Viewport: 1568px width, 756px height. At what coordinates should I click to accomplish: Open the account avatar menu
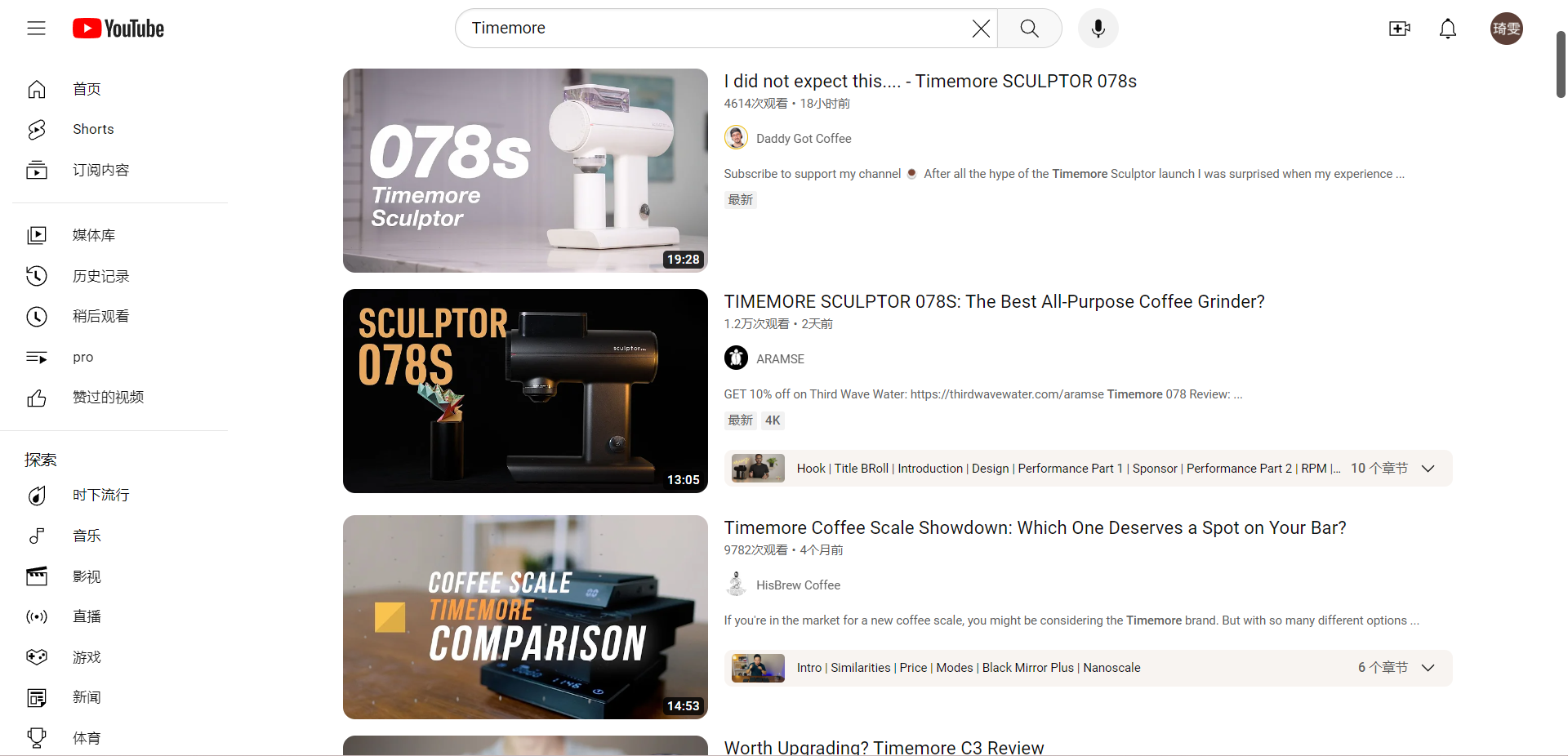click(1506, 29)
